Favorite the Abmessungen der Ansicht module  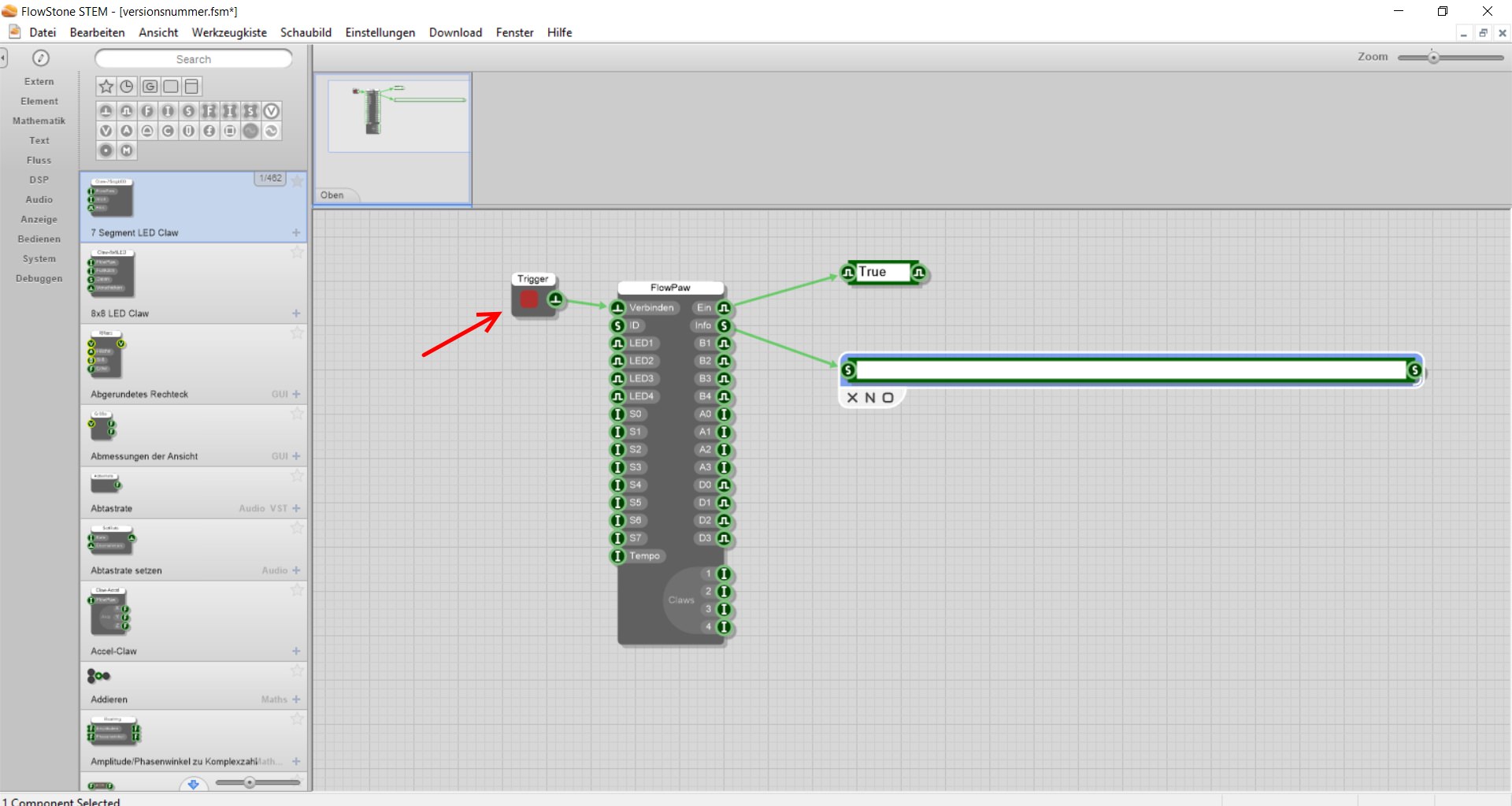click(297, 414)
